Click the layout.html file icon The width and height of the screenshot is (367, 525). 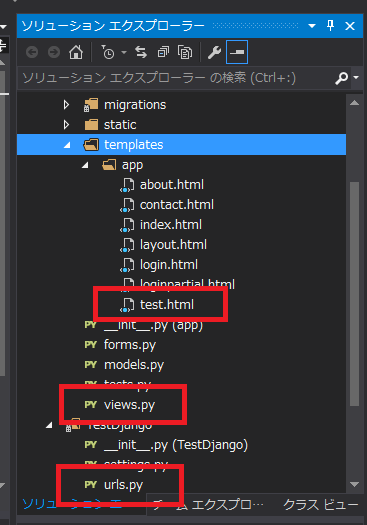[x=127, y=245]
